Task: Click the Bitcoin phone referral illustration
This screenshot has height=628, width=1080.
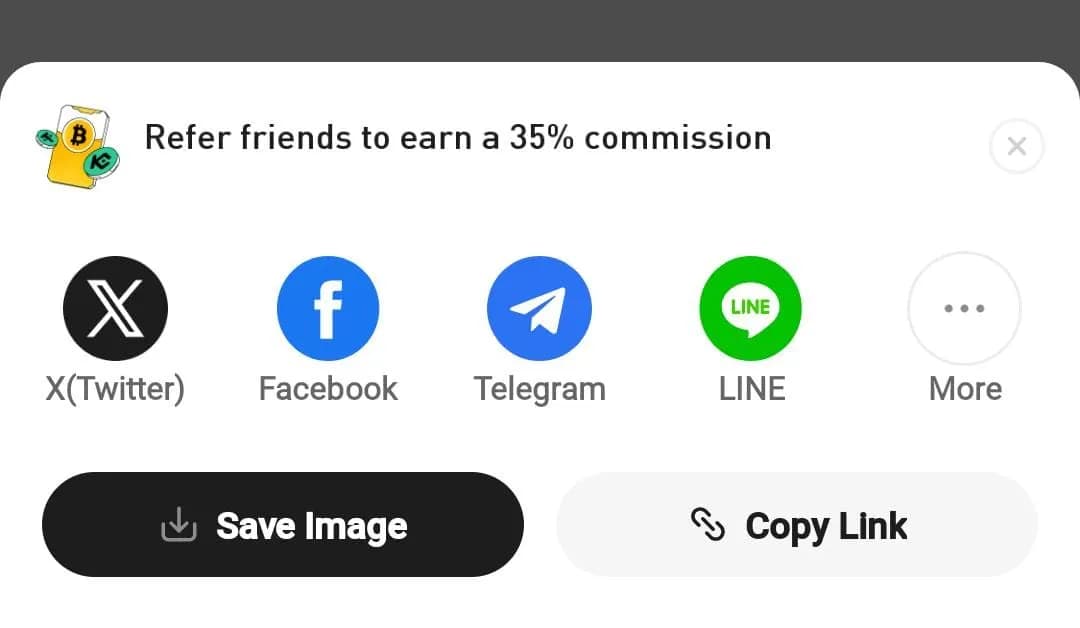Action: tap(78, 145)
